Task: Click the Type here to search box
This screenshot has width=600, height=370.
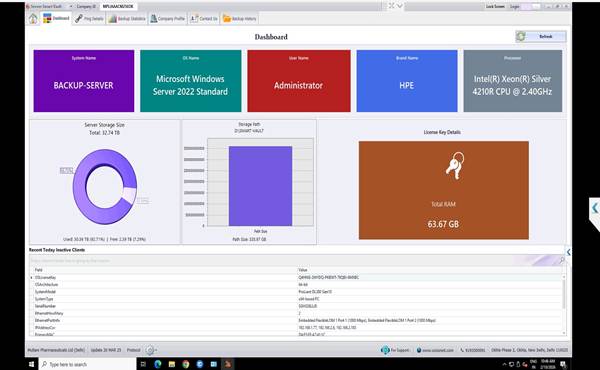Action: (x=87, y=364)
